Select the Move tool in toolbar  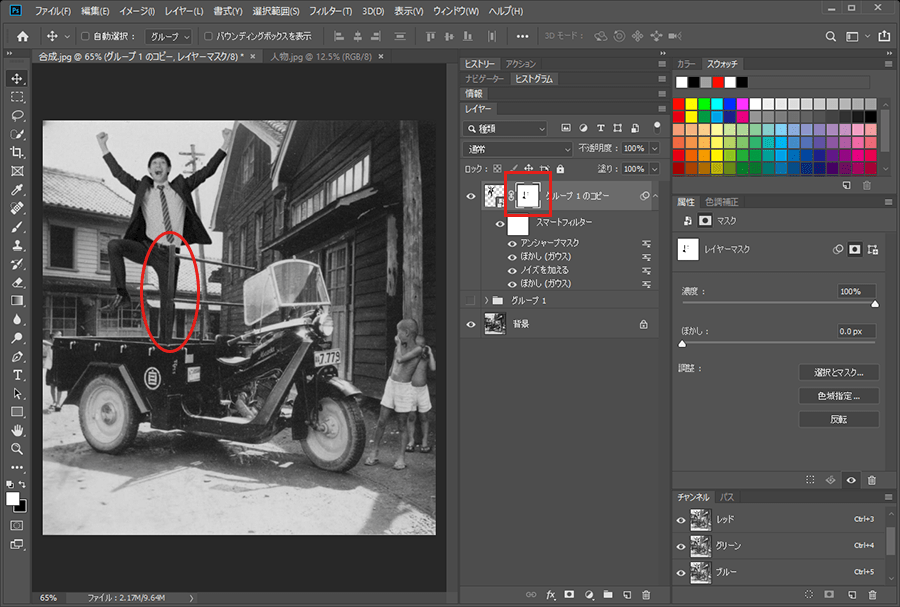tap(17, 79)
